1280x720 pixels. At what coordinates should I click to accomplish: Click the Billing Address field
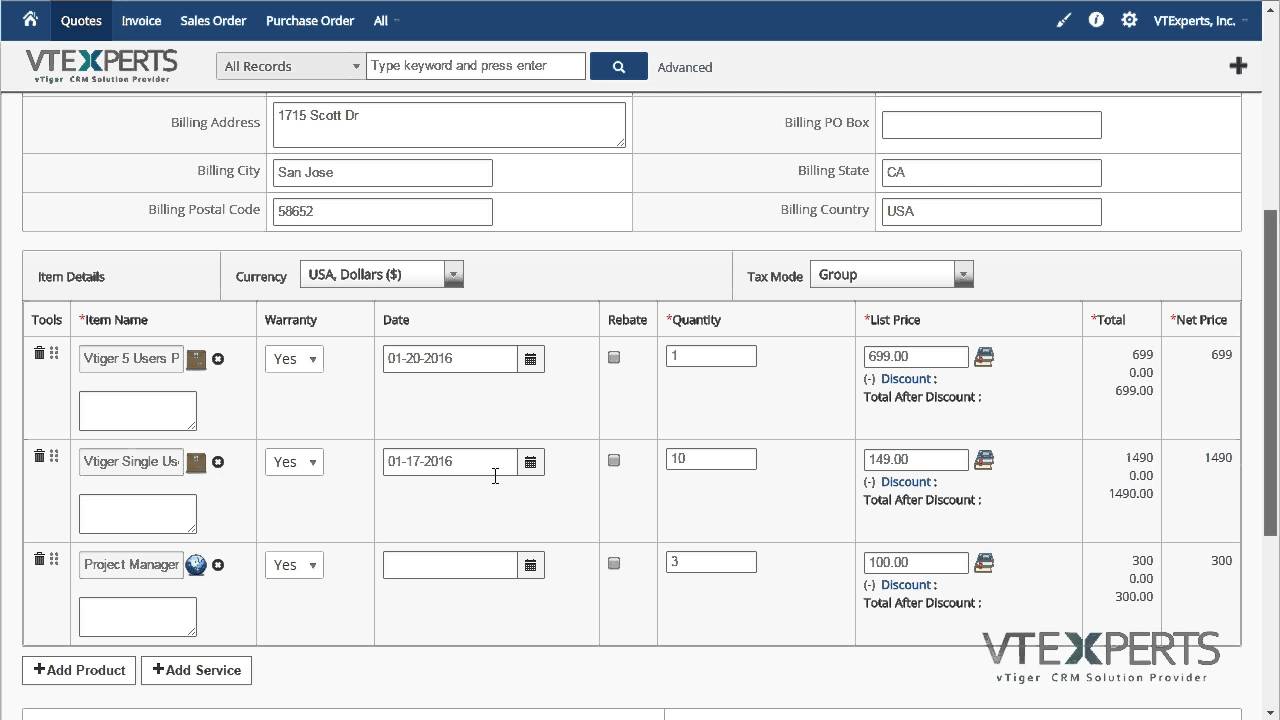[x=449, y=125]
